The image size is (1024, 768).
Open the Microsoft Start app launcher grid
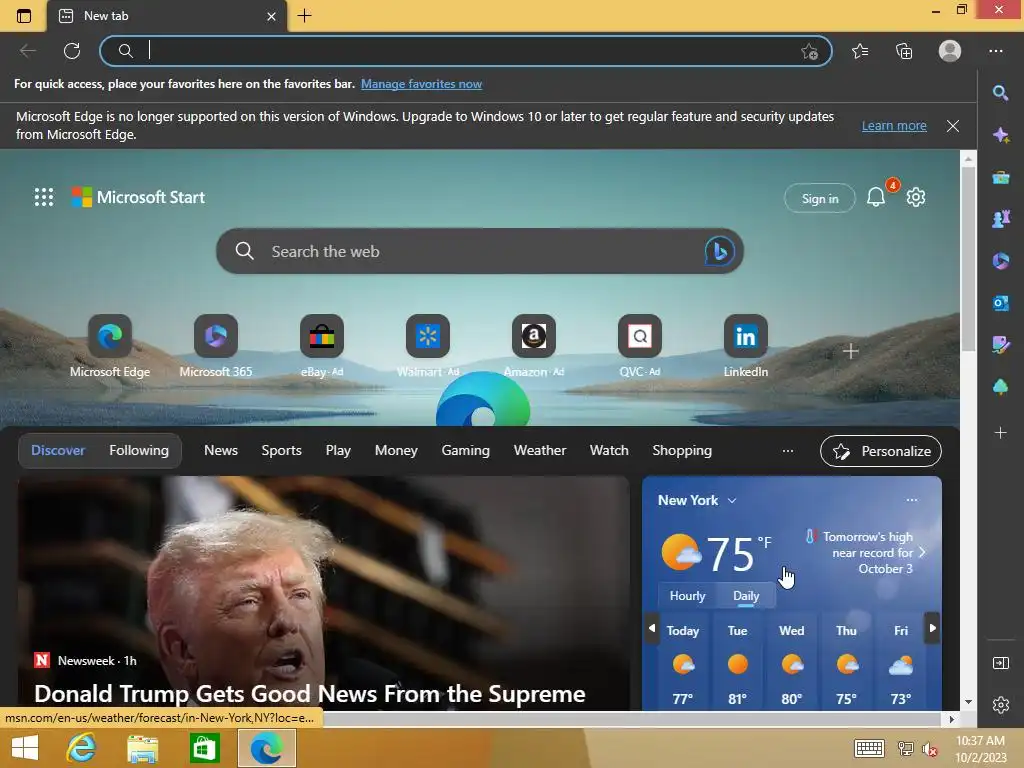(x=44, y=197)
